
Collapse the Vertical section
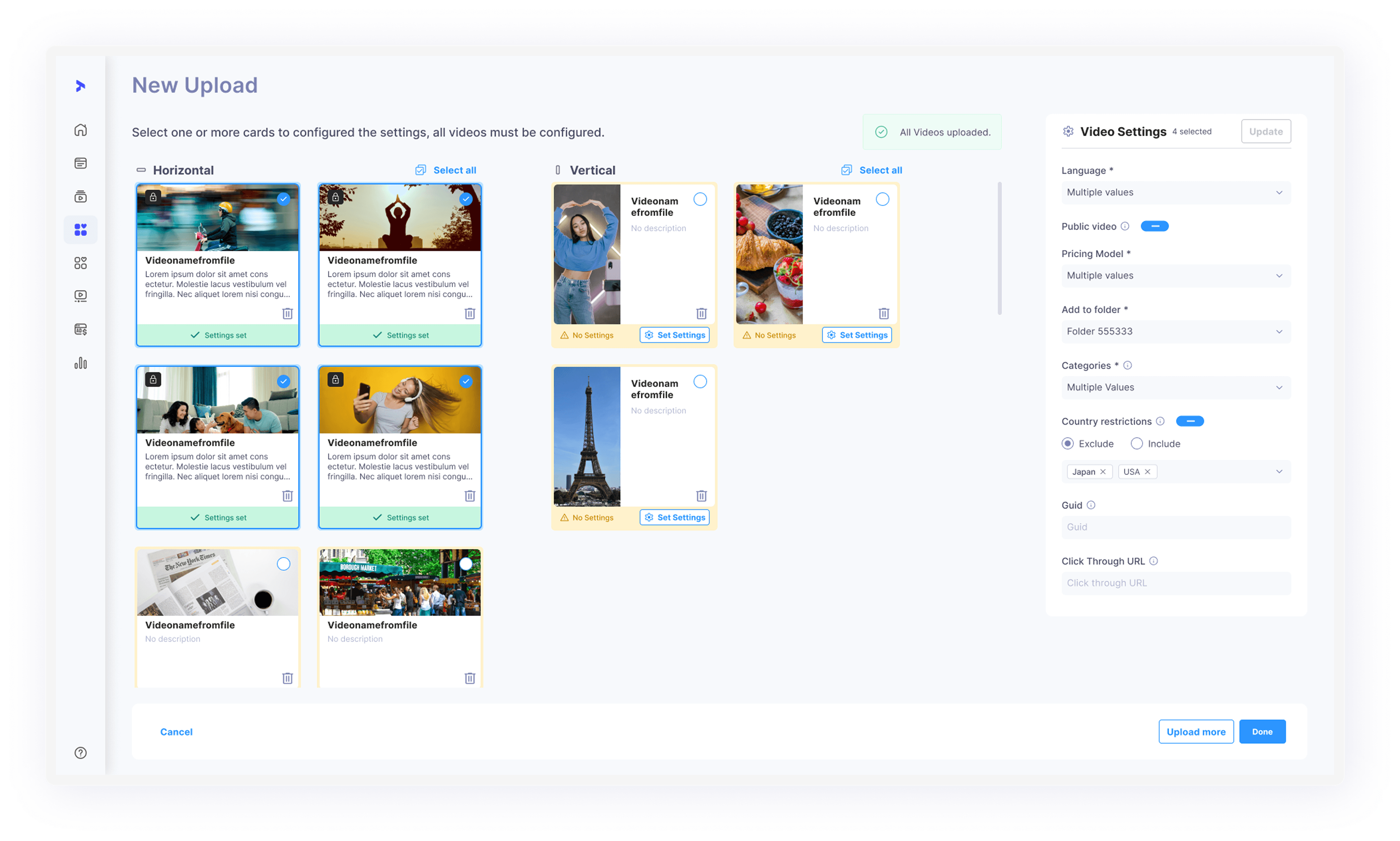click(x=558, y=170)
